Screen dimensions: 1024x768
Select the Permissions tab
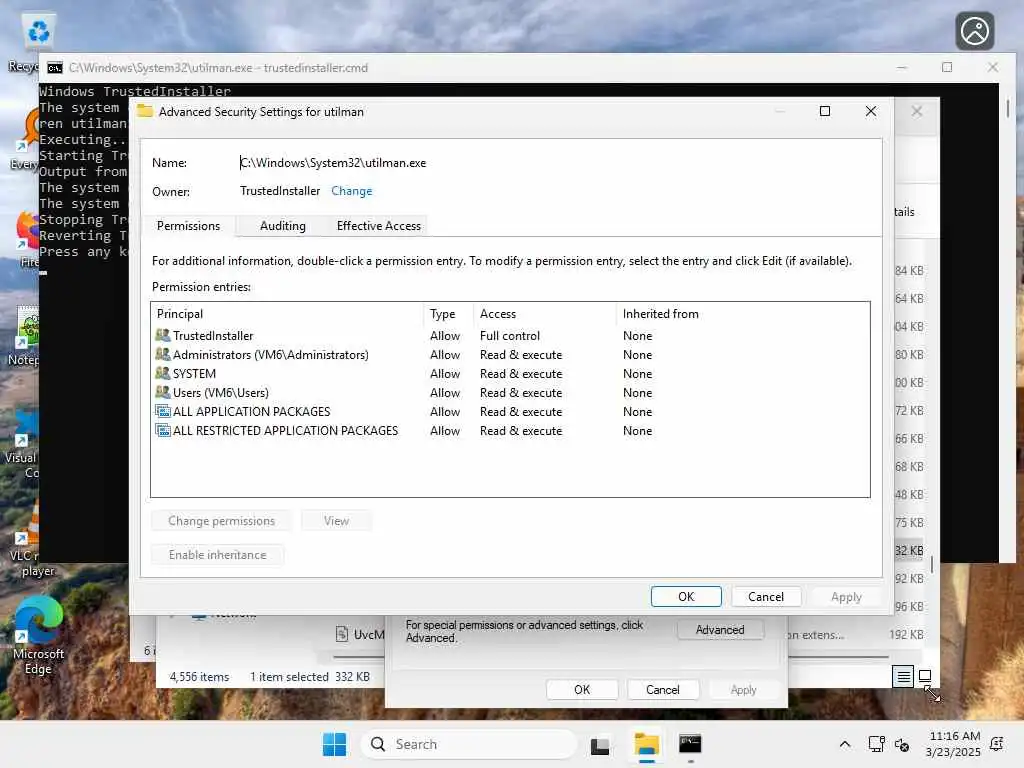188,226
